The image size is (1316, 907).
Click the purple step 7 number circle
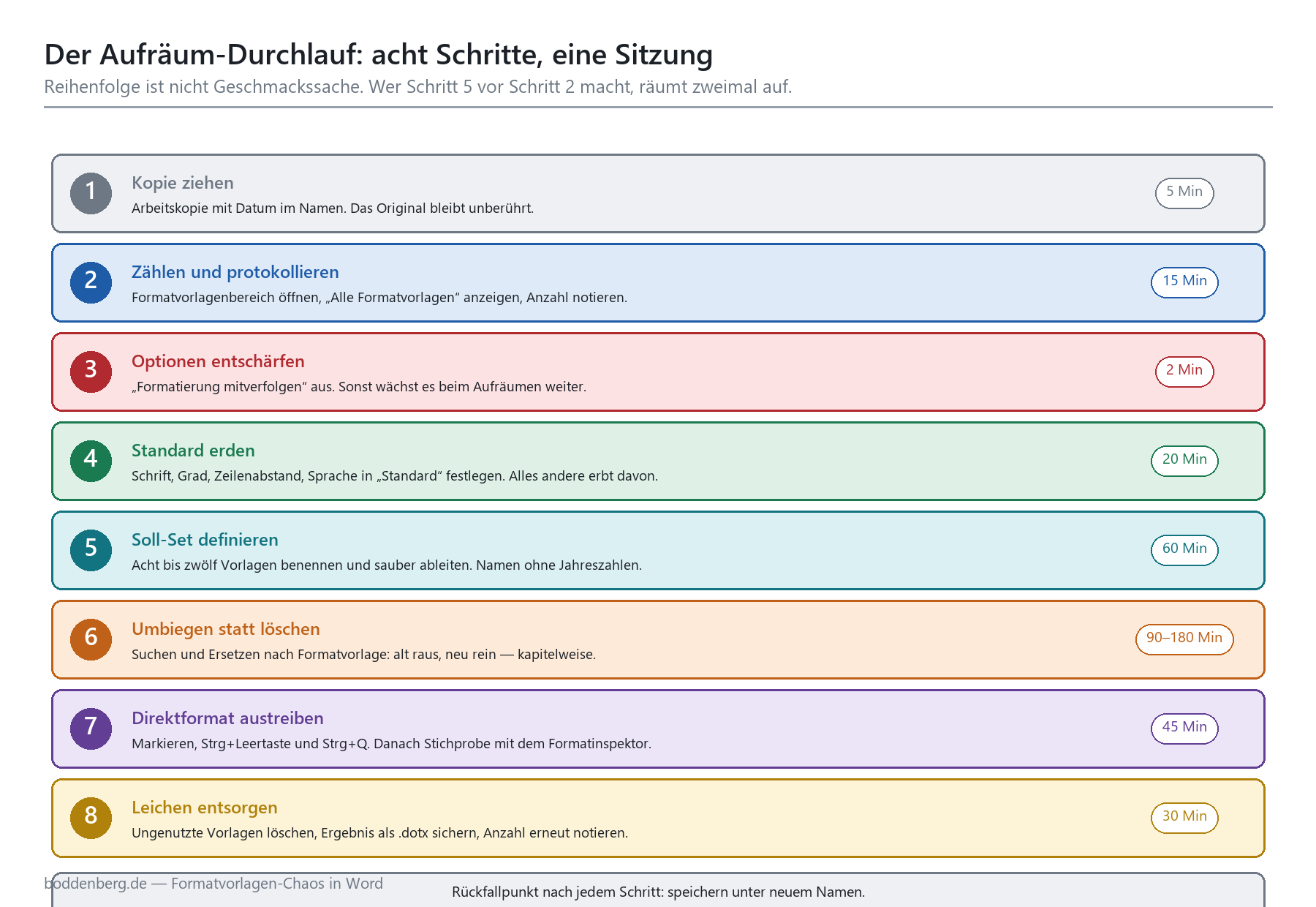(91, 729)
